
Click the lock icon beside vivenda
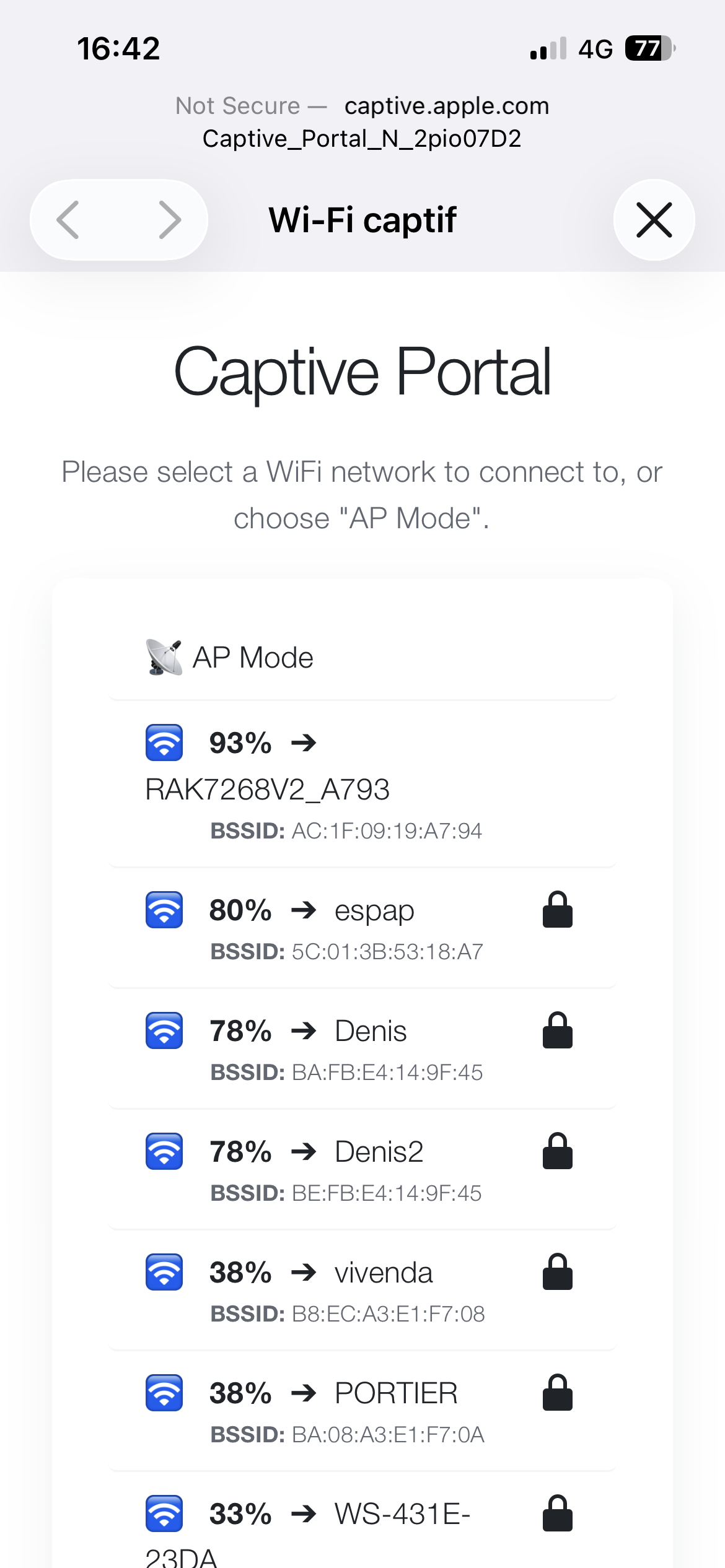(x=557, y=1272)
